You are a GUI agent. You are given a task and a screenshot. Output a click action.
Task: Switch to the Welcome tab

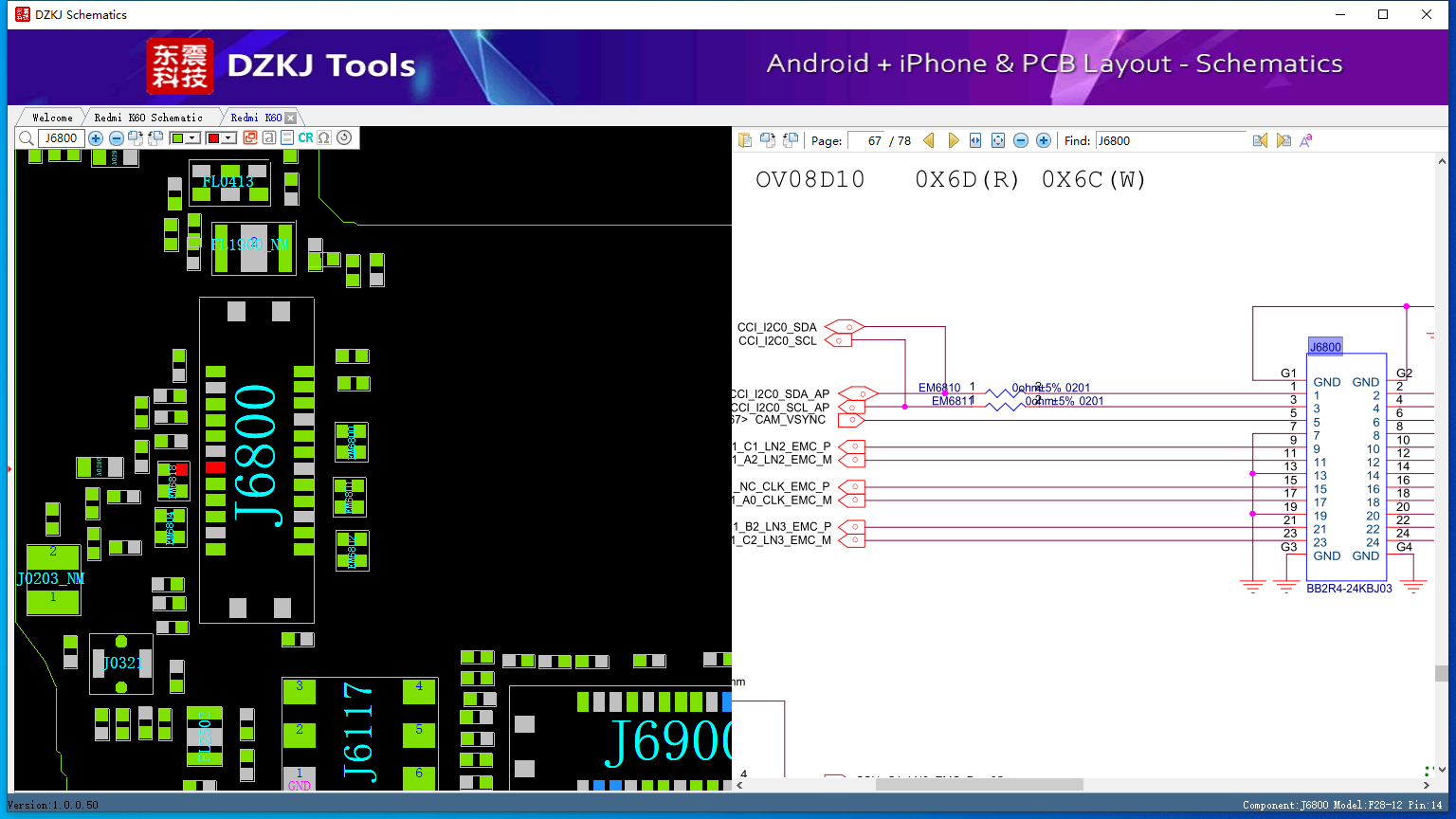click(52, 118)
